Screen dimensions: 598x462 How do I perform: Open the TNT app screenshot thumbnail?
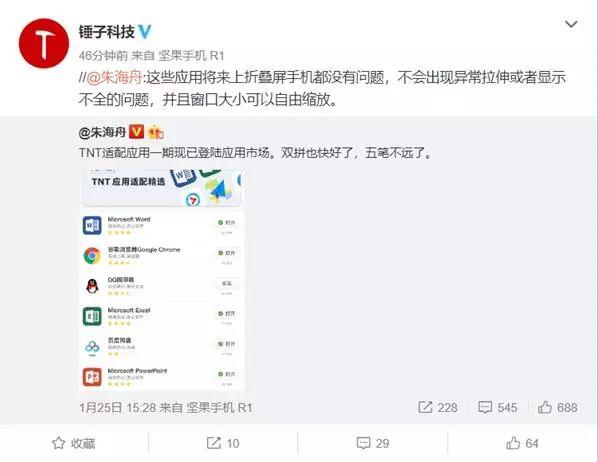coord(162,280)
